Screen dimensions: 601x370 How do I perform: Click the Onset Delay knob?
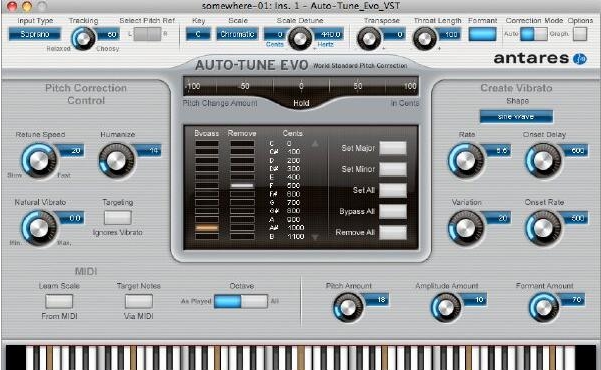[544, 161]
